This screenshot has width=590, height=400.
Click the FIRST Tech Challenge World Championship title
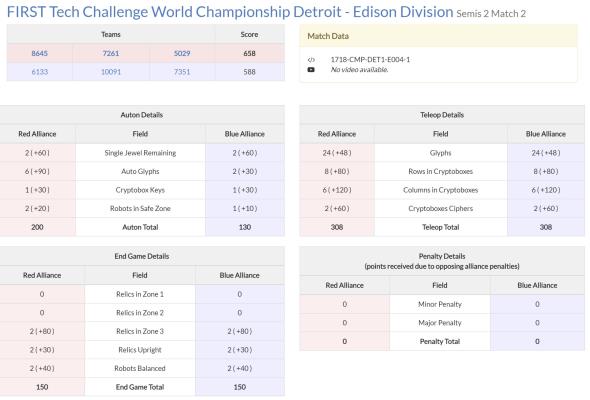230,12
